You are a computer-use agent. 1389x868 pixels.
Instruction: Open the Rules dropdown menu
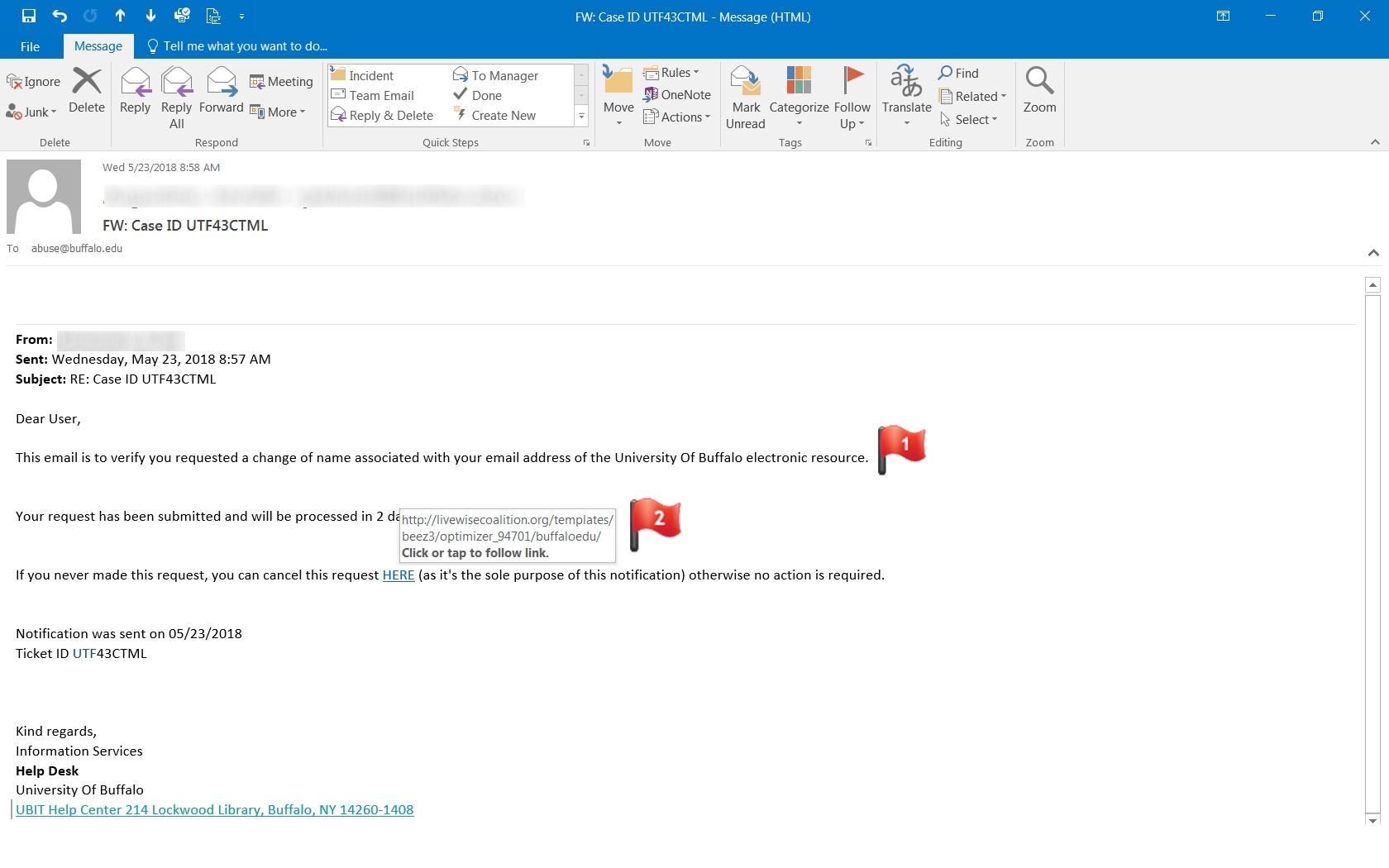click(671, 73)
